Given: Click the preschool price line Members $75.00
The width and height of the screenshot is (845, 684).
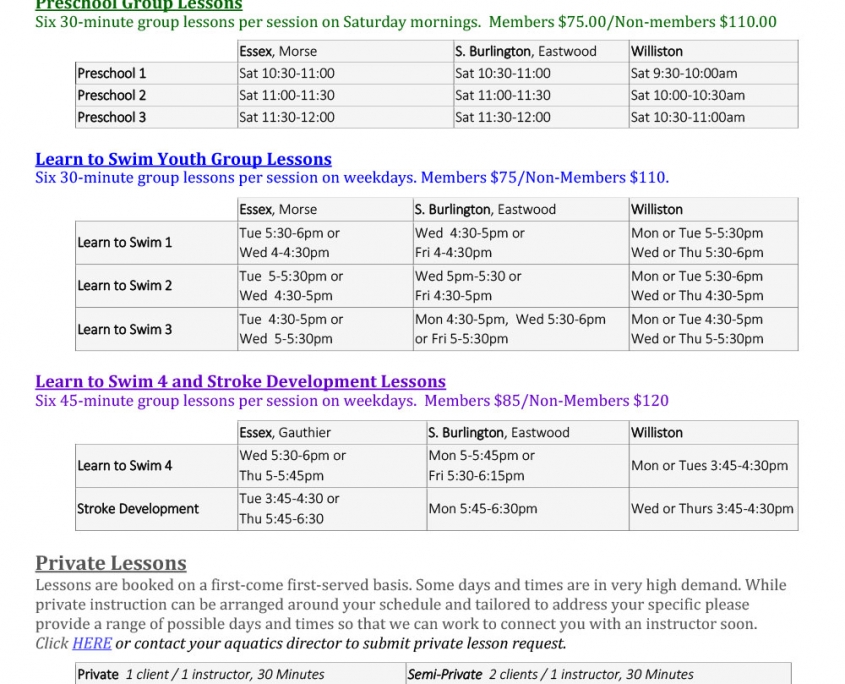Looking at the screenshot, I should 406,22.
